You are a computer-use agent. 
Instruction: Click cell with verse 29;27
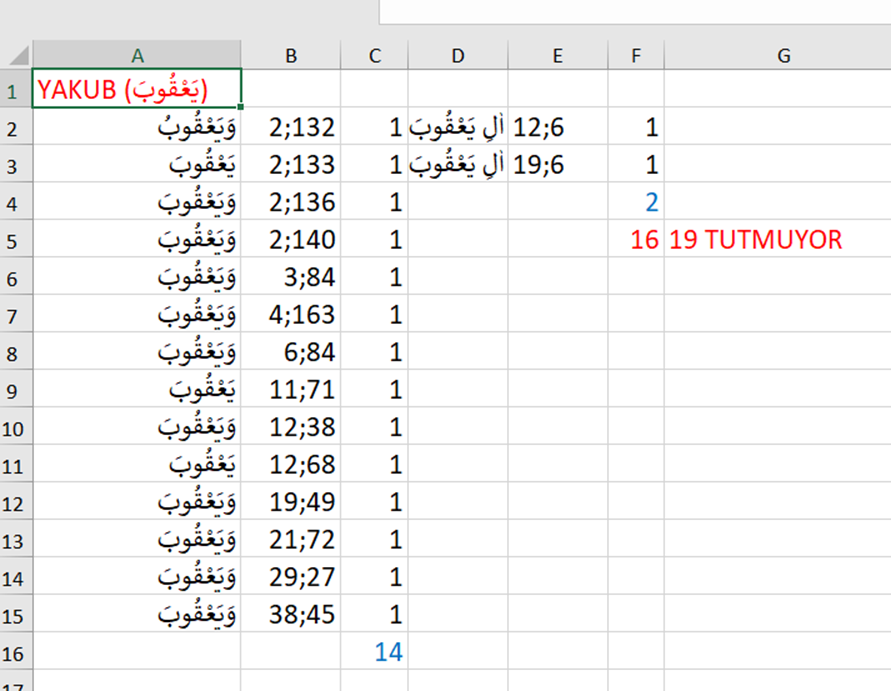[x=291, y=577]
